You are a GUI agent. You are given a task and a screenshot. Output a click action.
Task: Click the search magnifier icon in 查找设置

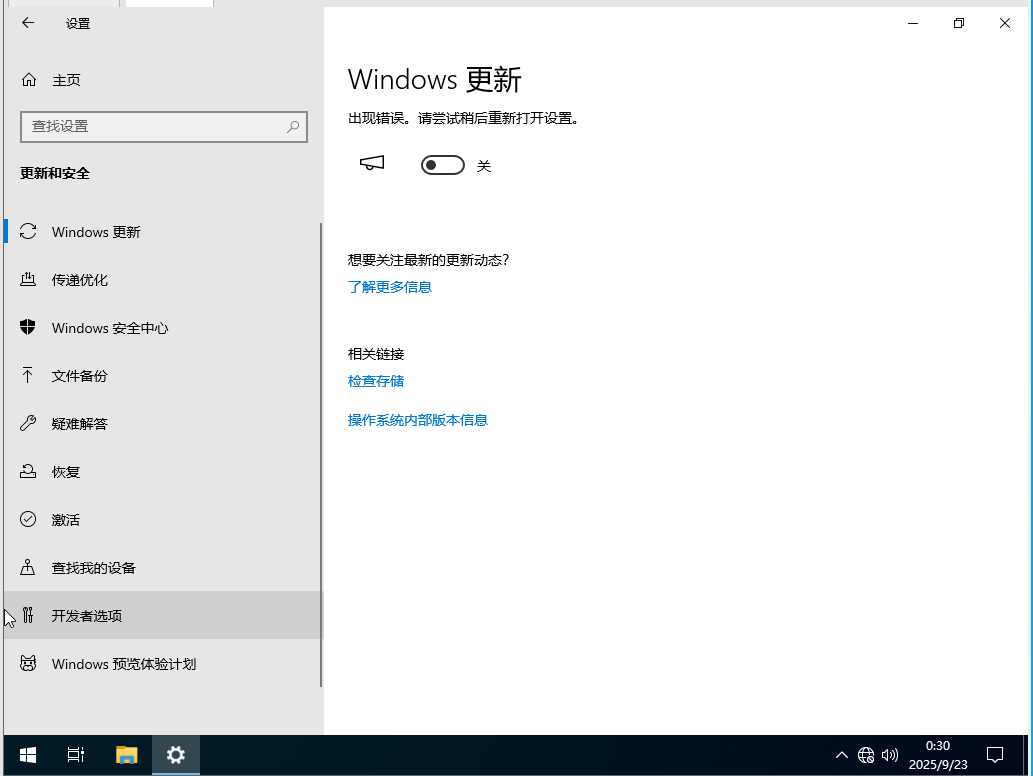[293, 126]
